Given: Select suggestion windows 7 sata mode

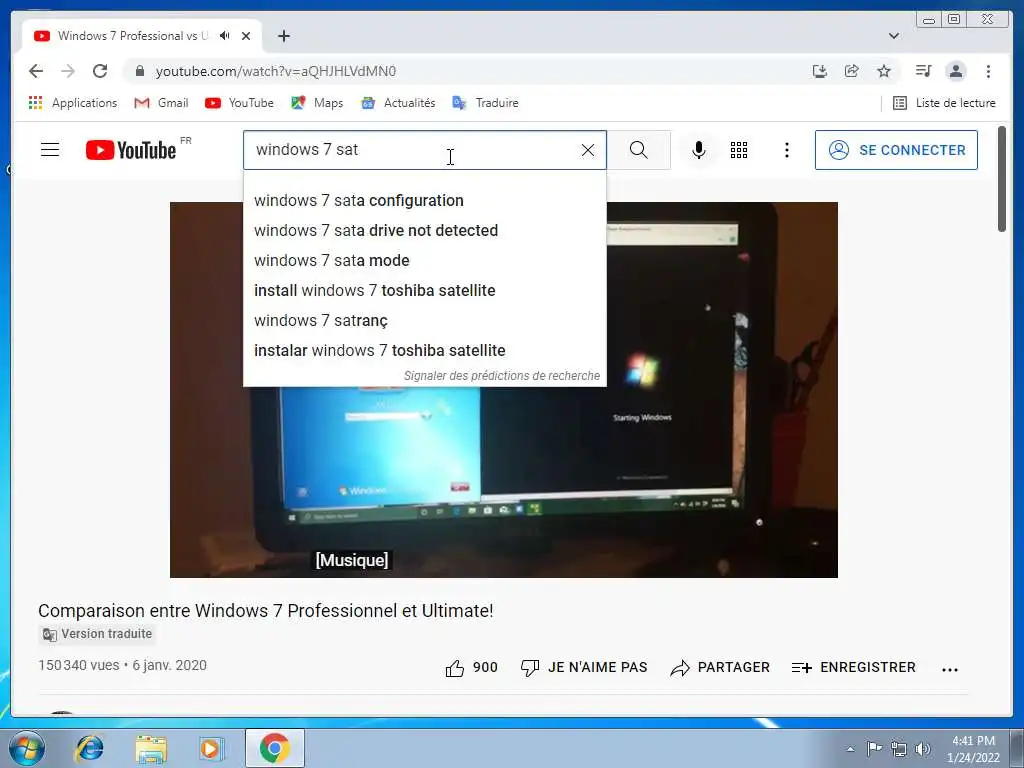Looking at the screenshot, I should click(x=424, y=261).
